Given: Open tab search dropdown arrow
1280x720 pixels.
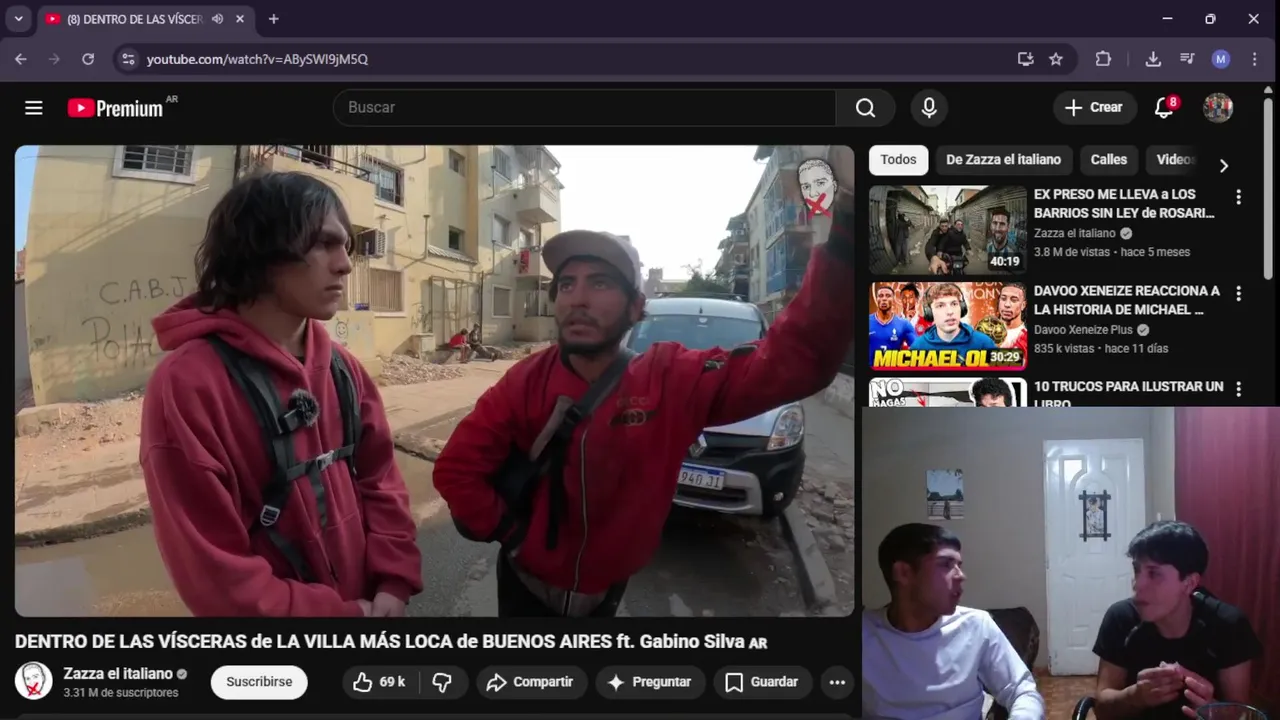Looking at the screenshot, I should [18, 19].
